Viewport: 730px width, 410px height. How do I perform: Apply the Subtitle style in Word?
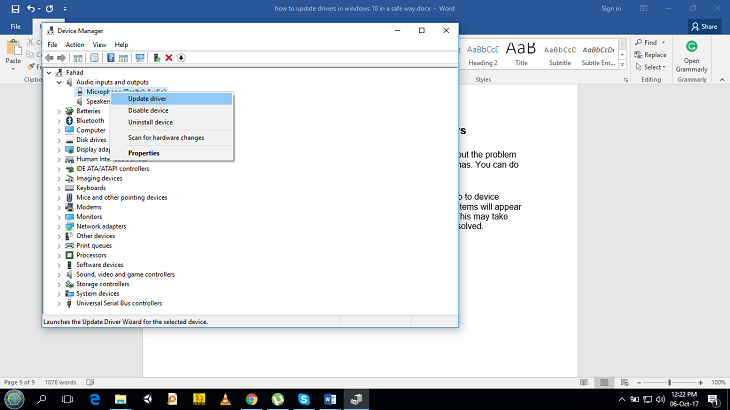click(560, 55)
